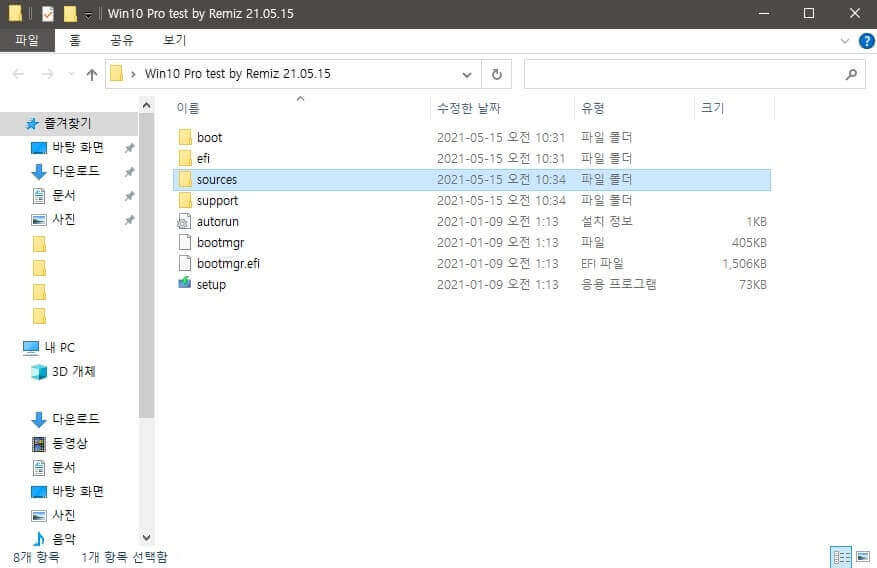This screenshot has width=877, height=568.
Task: Open pinned 사진 under quick access
Action: pyautogui.click(x=63, y=219)
